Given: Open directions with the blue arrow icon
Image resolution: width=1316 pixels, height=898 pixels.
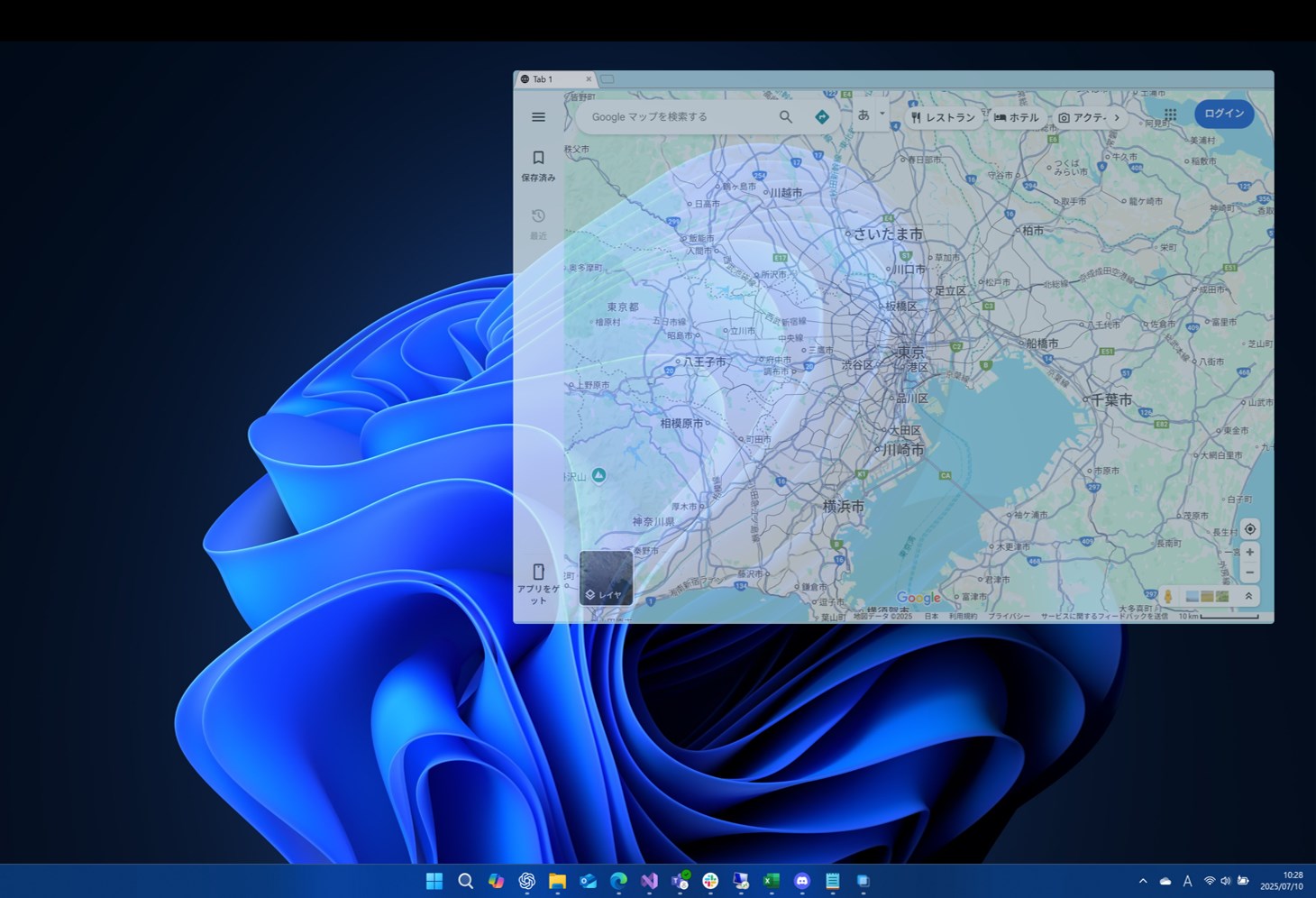Looking at the screenshot, I should 821,117.
